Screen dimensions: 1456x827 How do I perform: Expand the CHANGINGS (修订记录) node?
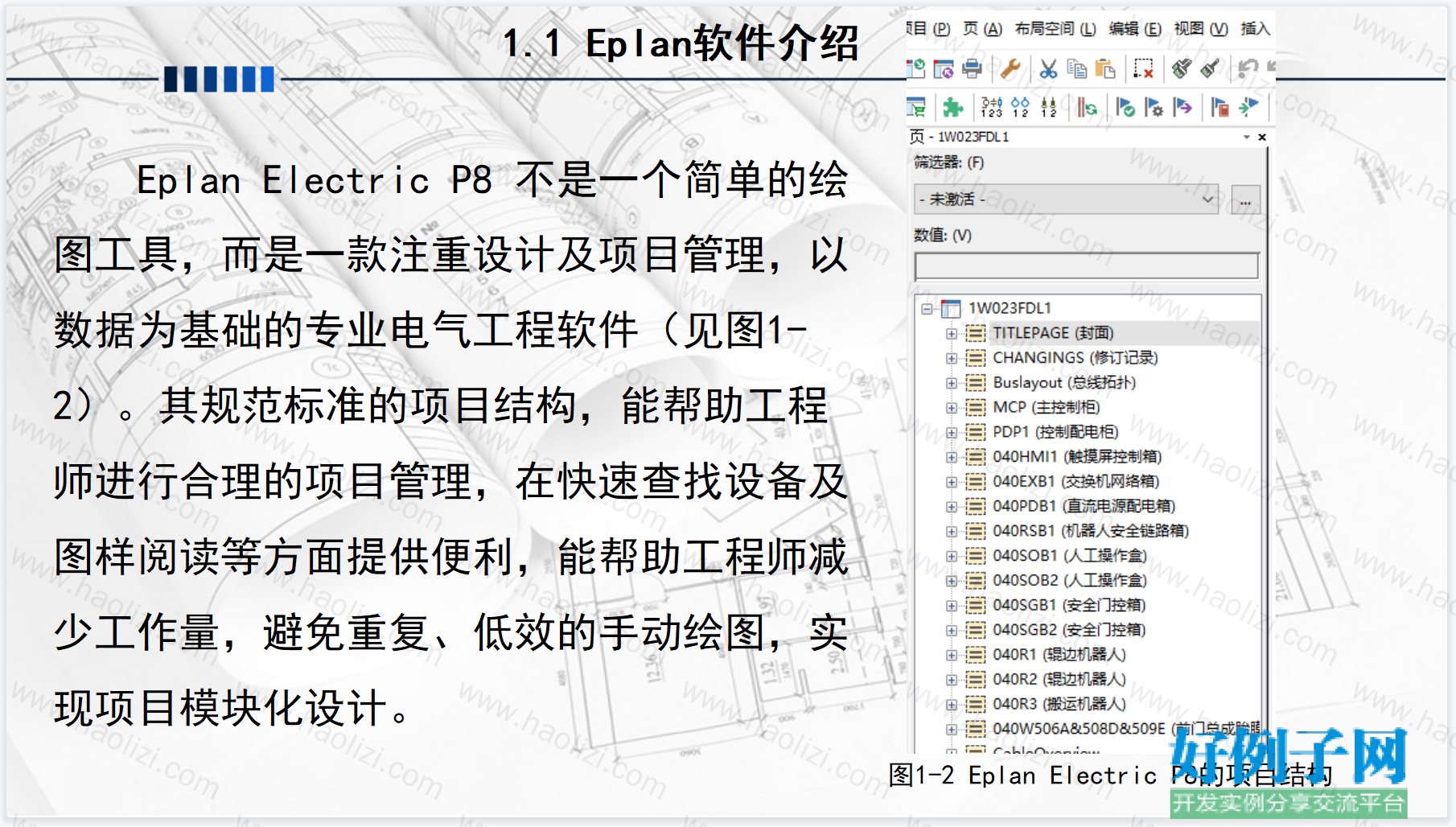(x=952, y=359)
